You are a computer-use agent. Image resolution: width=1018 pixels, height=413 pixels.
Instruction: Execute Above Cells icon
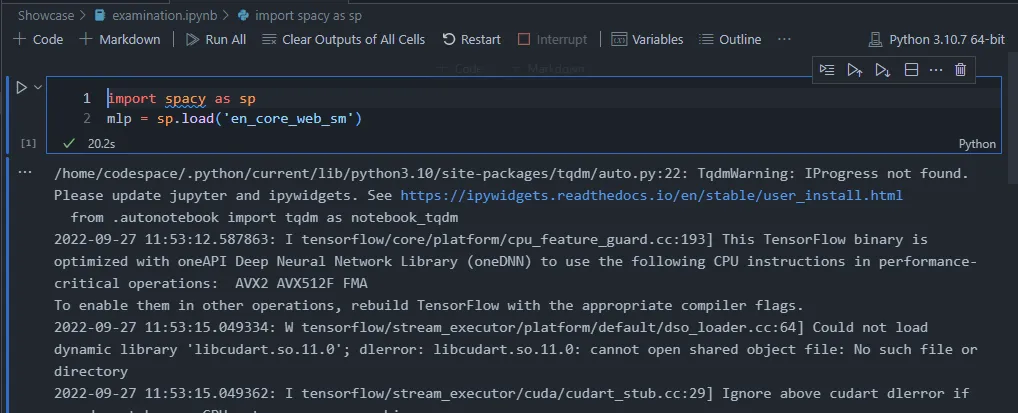(x=854, y=70)
